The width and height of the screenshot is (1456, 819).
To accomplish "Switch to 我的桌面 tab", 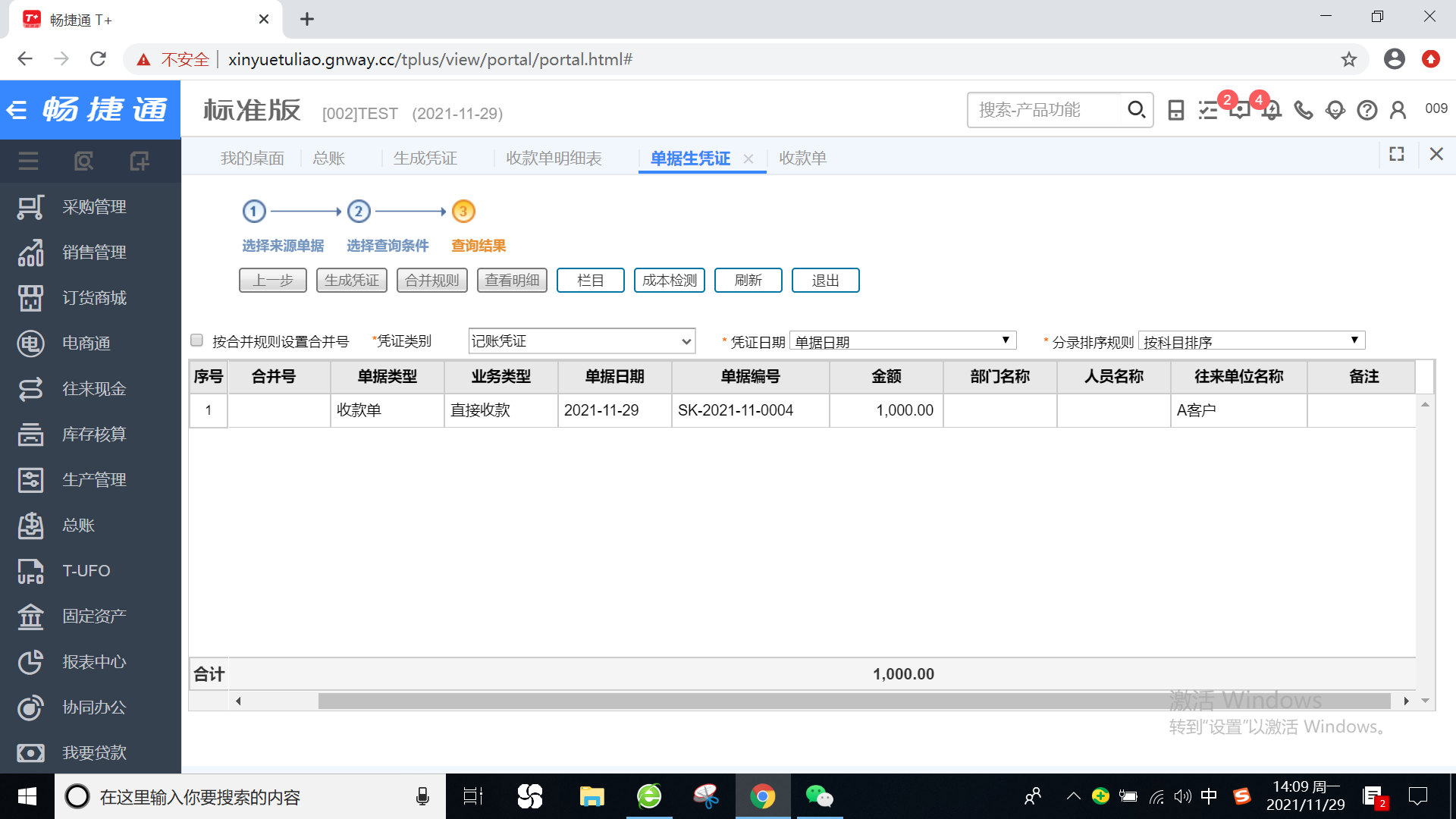I will pyautogui.click(x=253, y=158).
